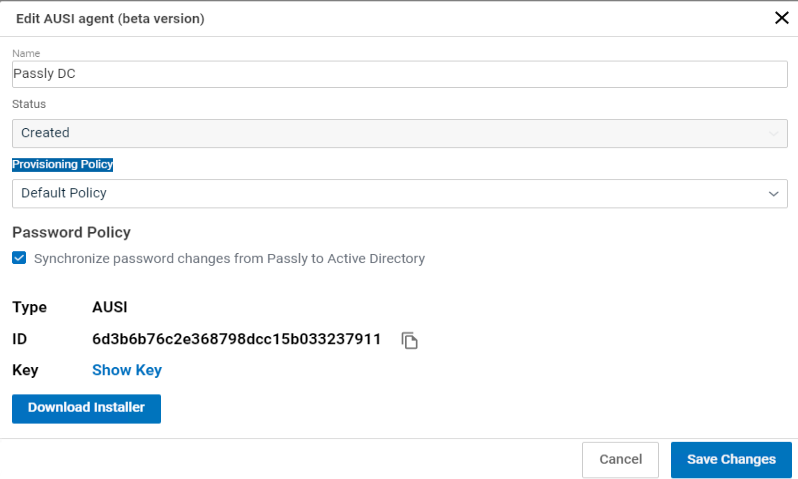Click the agent ID value 6d3b6b76c2e368798dcc15b033237911
798x479 pixels.
tap(236, 339)
